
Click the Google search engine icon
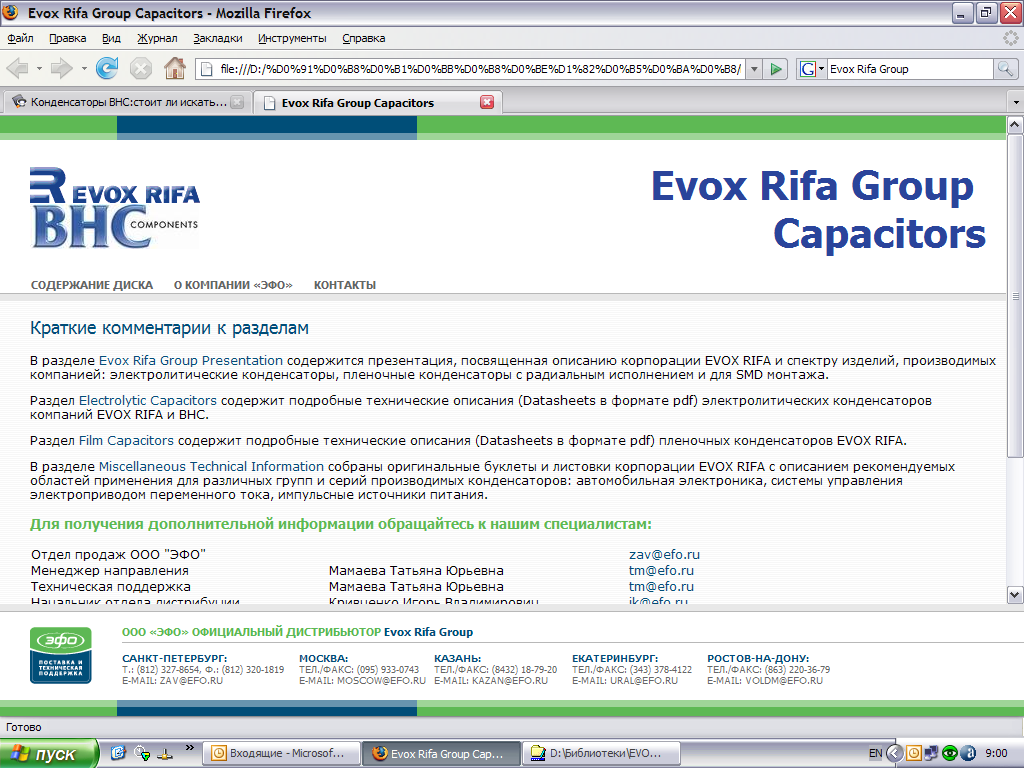pyautogui.click(x=807, y=69)
